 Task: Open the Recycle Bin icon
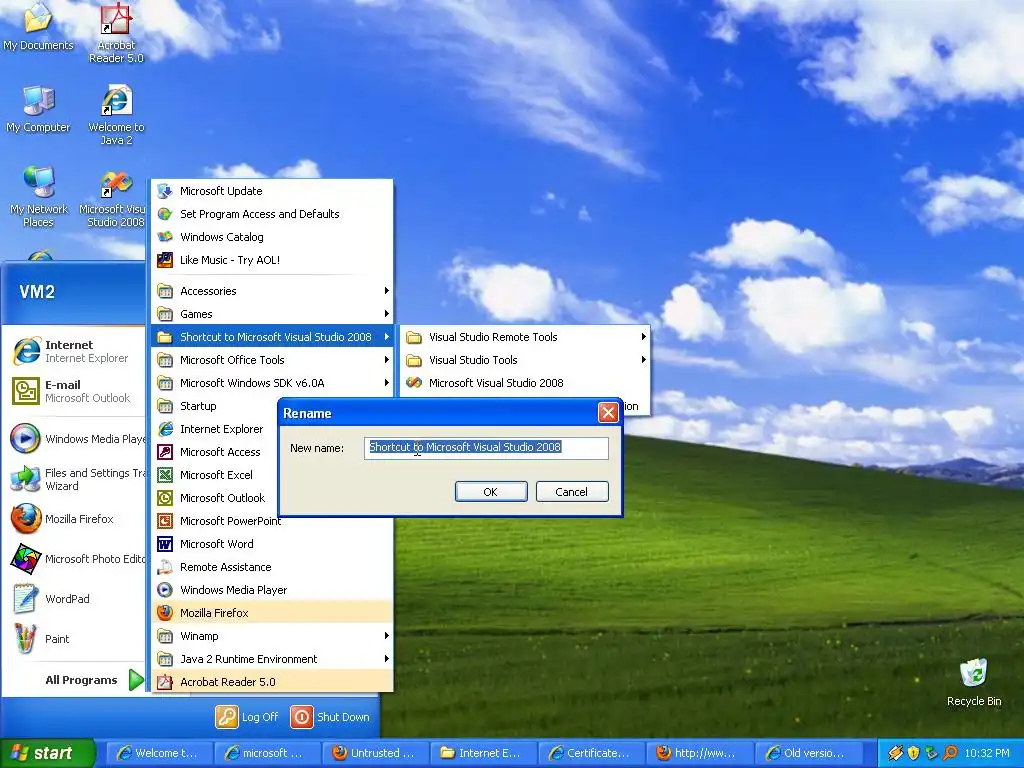974,682
